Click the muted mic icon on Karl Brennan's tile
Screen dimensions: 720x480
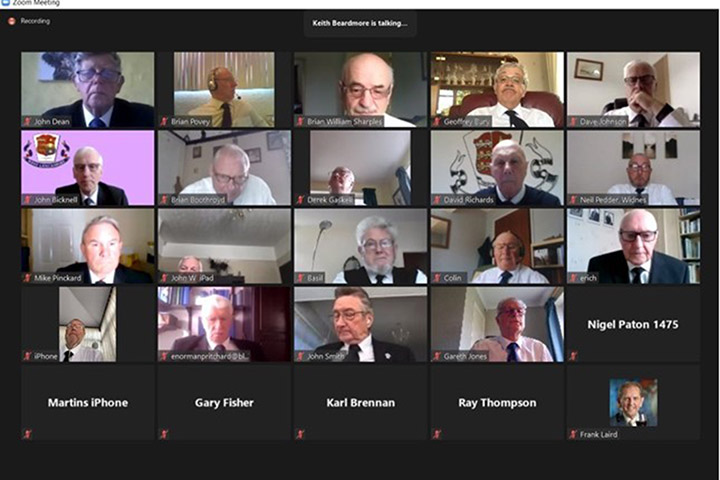(300, 434)
